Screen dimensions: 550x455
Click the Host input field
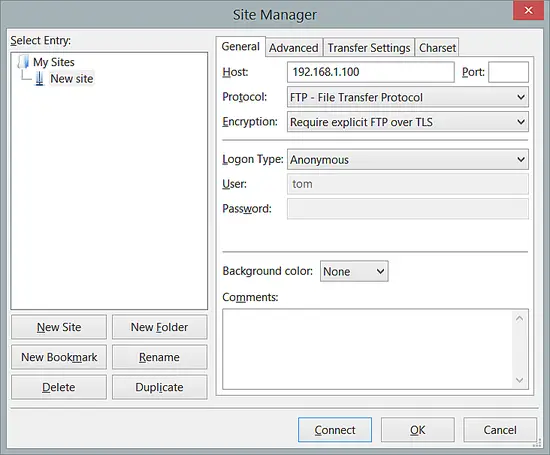[371, 72]
